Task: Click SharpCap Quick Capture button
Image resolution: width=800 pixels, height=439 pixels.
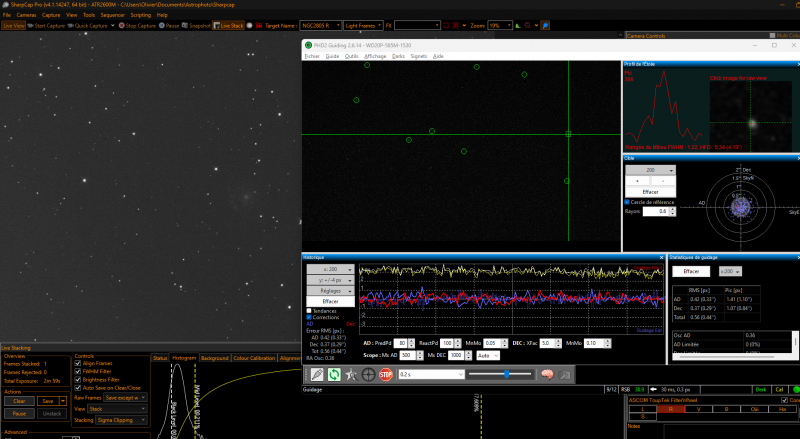Action: 88,26
